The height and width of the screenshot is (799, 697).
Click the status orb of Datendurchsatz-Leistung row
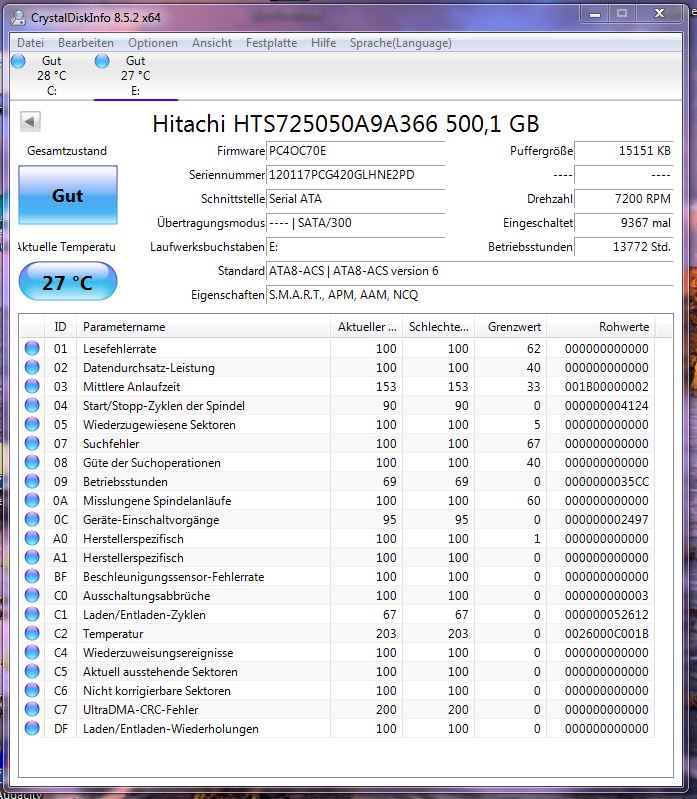(32, 367)
